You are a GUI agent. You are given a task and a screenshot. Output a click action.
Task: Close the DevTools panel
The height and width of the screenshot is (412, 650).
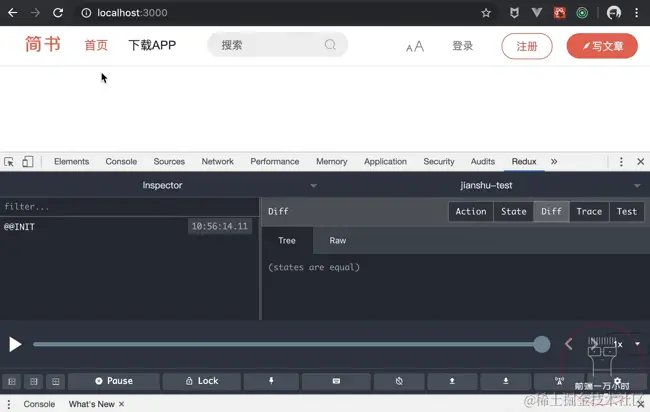640,162
